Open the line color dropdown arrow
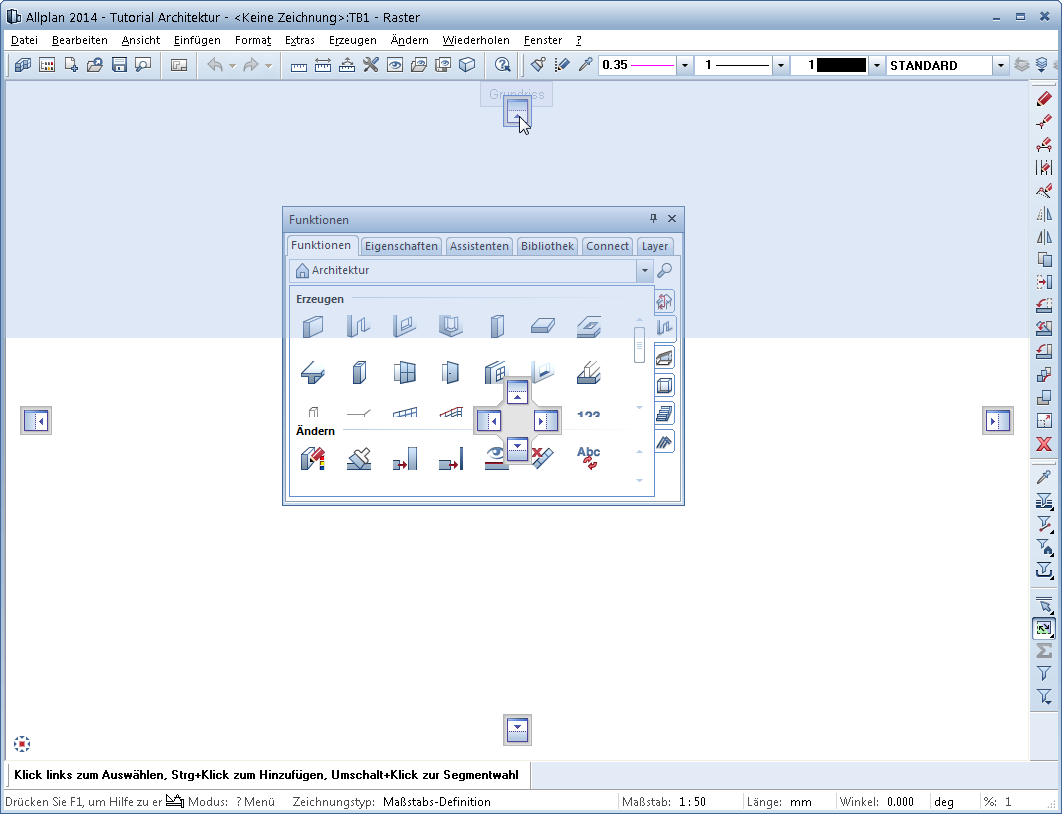Image resolution: width=1062 pixels, height=814 pixels. coord(877,65)
